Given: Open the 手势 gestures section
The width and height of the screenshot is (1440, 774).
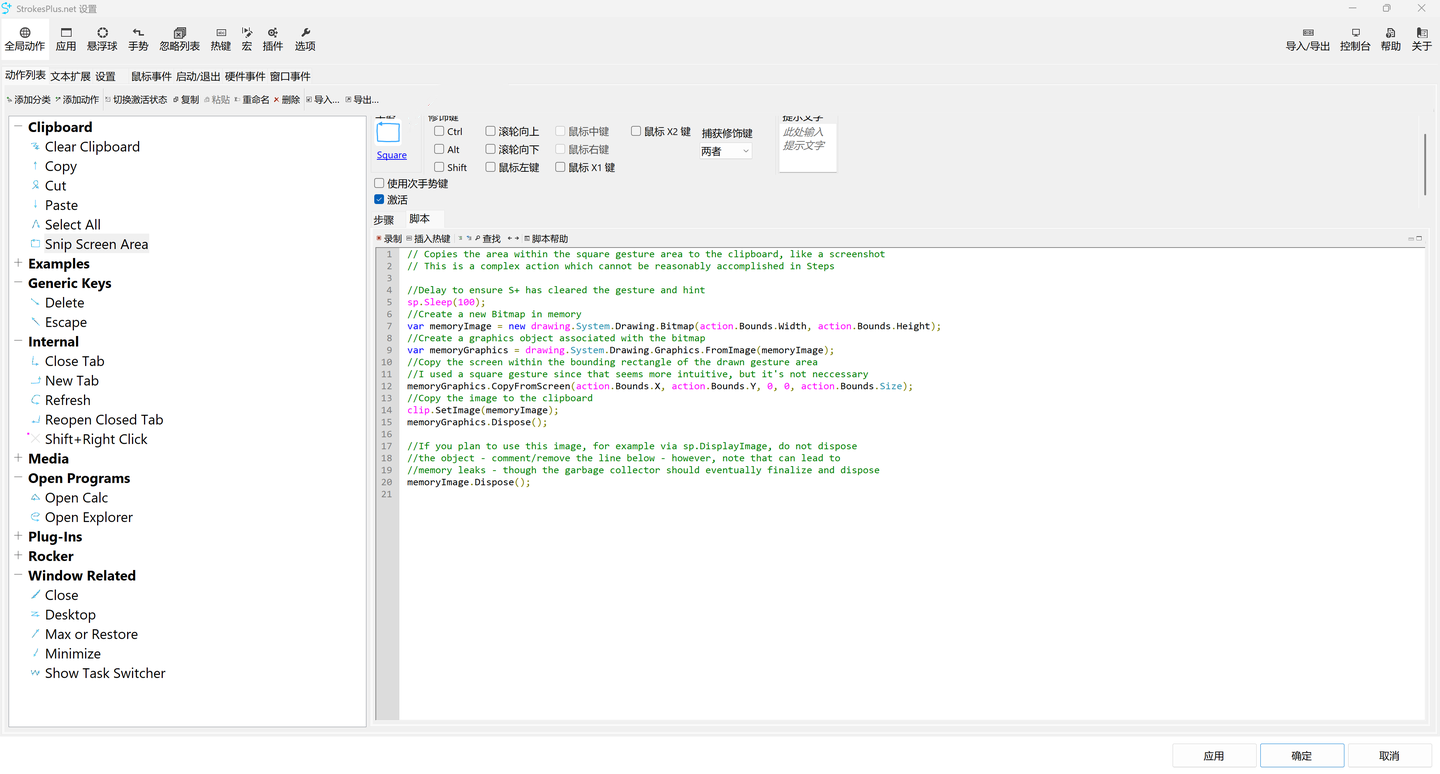Looking at the screenshot, I should [138, 39].
